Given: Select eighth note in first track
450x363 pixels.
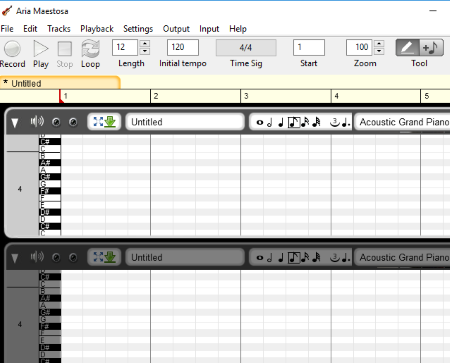Looking at the screenshot, I should pos(294,122).
